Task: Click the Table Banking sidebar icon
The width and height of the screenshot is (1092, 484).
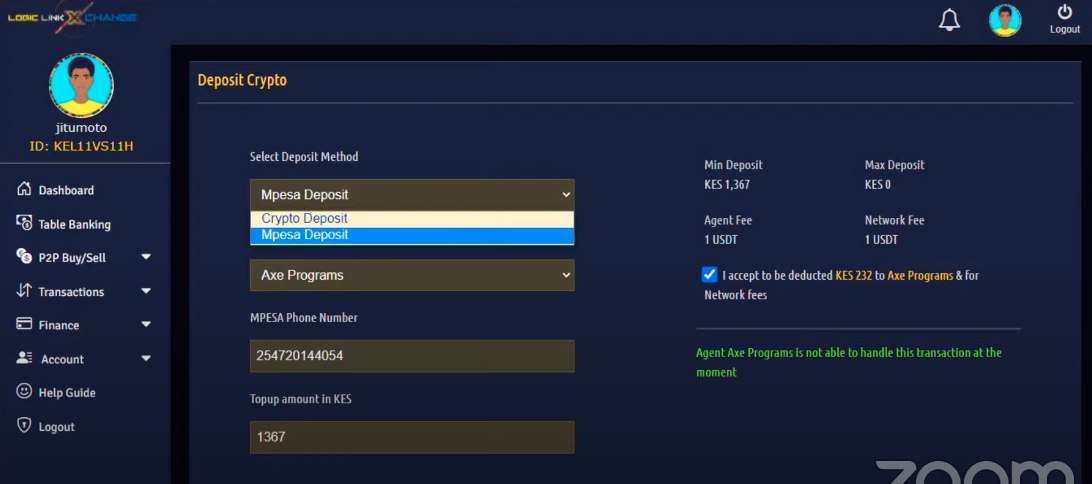Action: [x=24, y=224]
